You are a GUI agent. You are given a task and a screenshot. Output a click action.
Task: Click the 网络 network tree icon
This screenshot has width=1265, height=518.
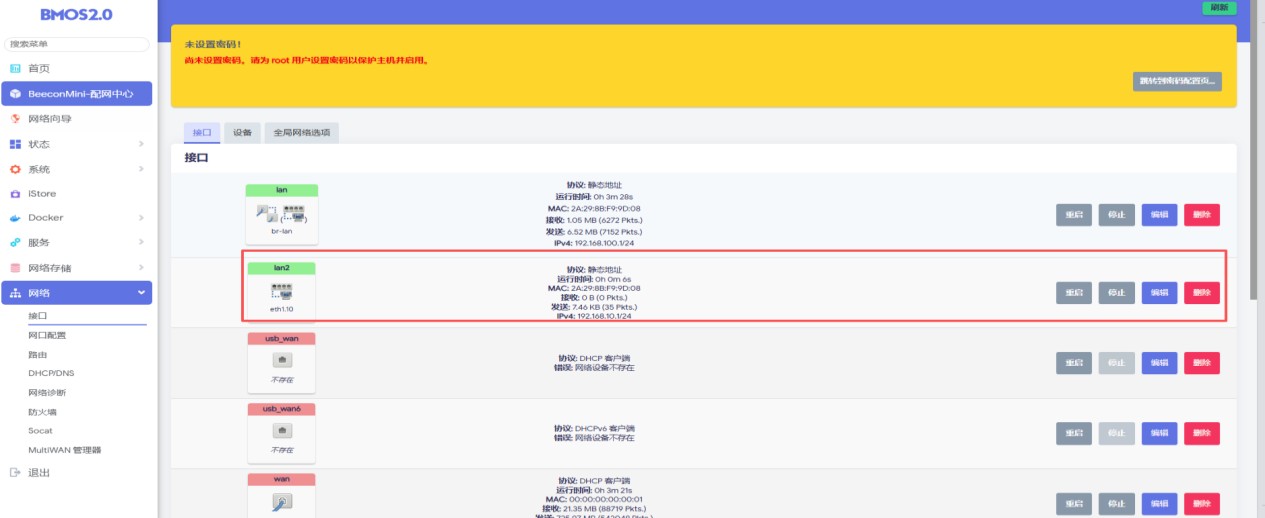click(x=15, y=293)
